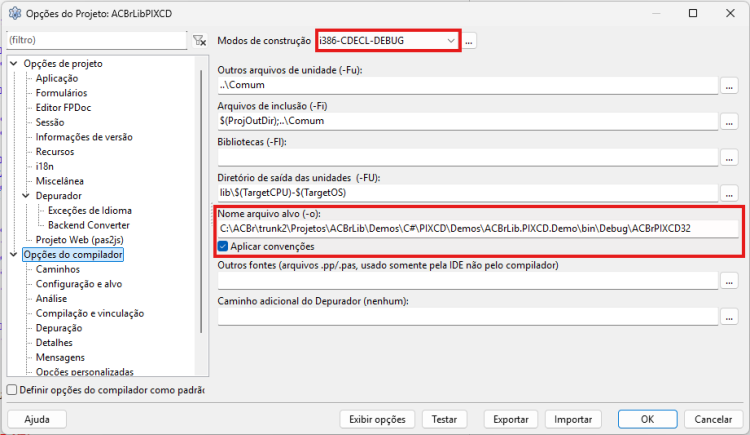The width and height of the screenshot is (750, 435).
Task: Enable Definir opções do compilador como padrão
Action: (x=12, y=390)
